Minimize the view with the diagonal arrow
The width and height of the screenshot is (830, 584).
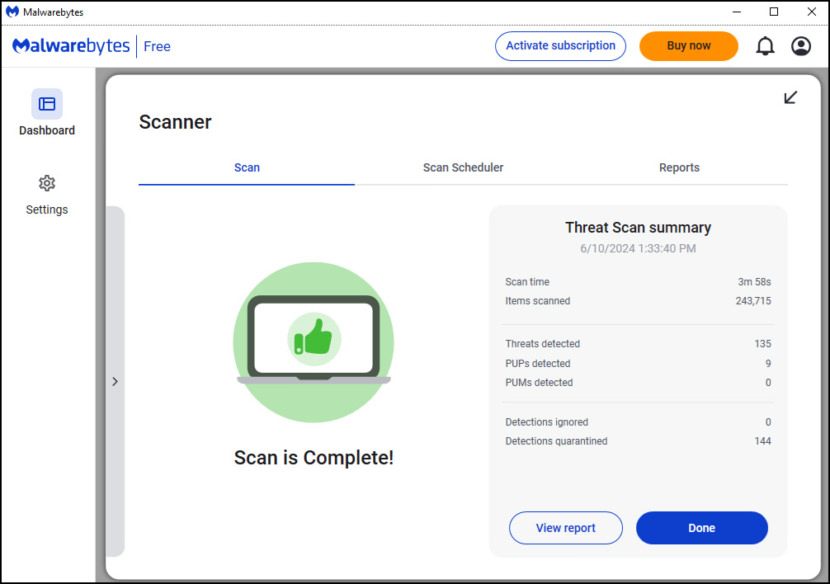pos(791,97)
